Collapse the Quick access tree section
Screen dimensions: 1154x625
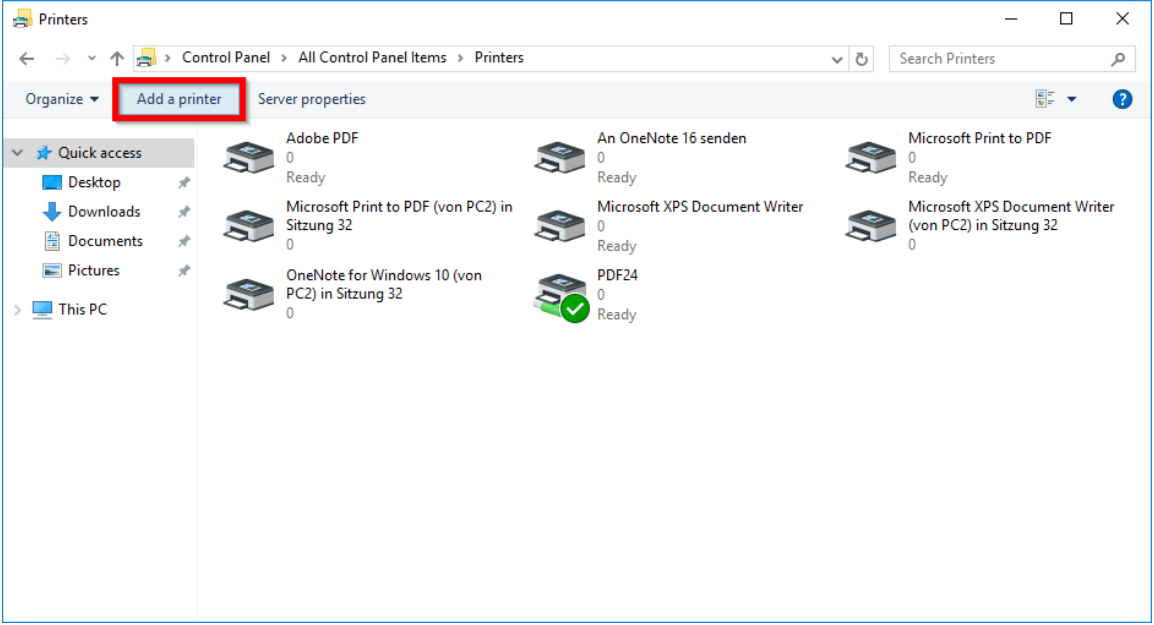coord(17,153)
